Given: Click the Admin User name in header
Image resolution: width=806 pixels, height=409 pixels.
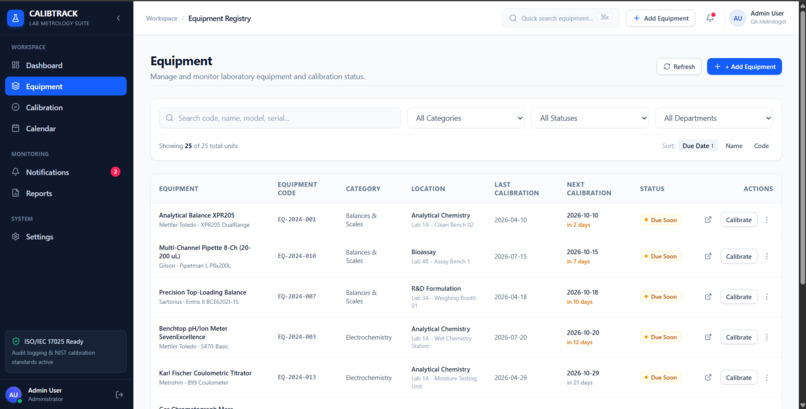Looking at the screenshot, I should click(x=767, y=13).
